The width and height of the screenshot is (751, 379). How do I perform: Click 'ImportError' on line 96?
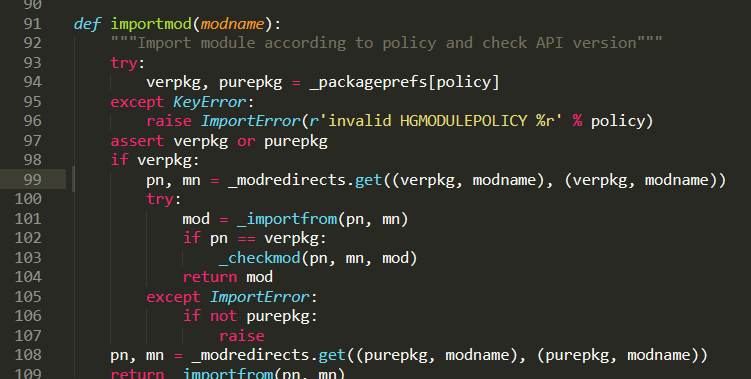click(x=250, y=121)
